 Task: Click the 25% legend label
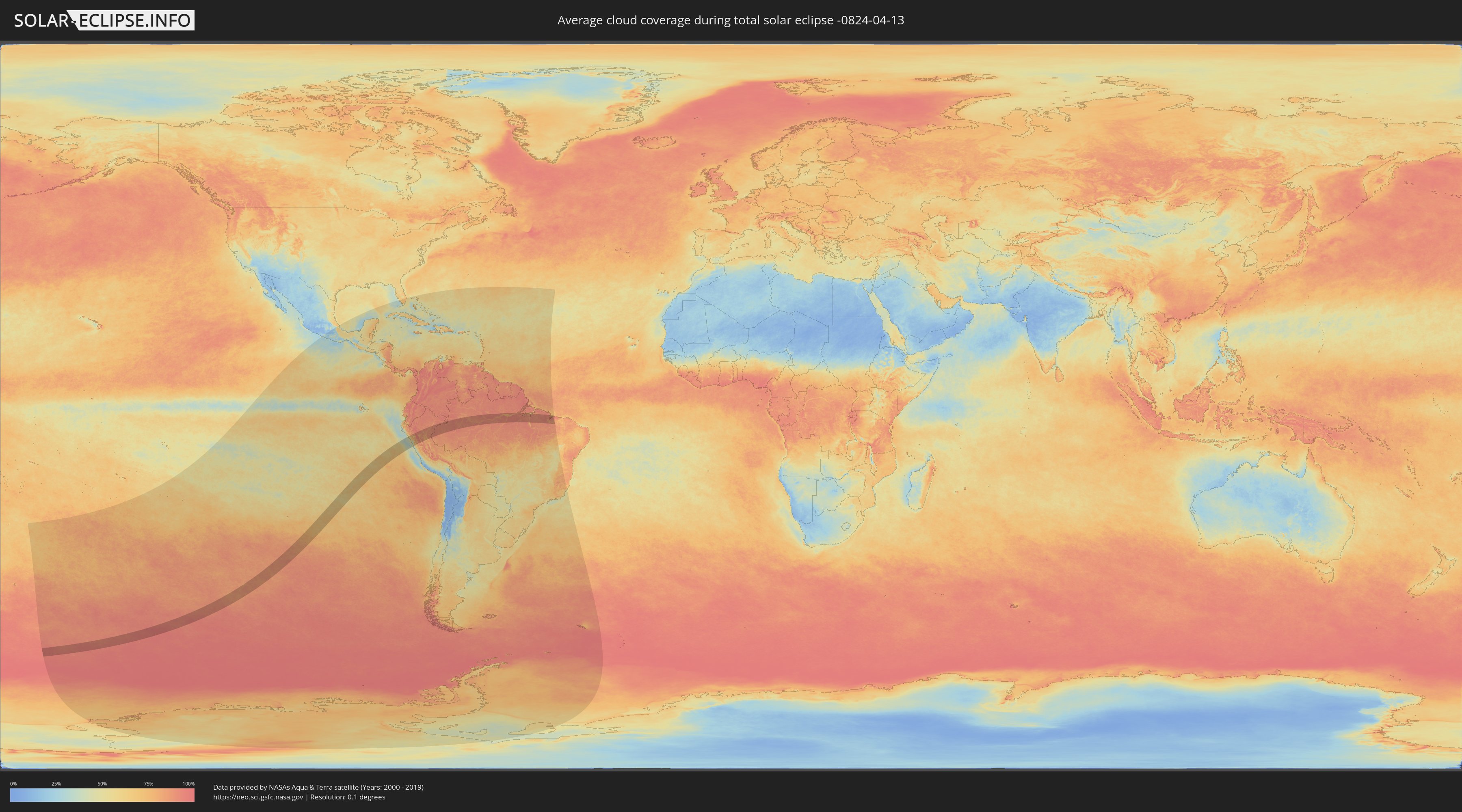tap(56, 784)
